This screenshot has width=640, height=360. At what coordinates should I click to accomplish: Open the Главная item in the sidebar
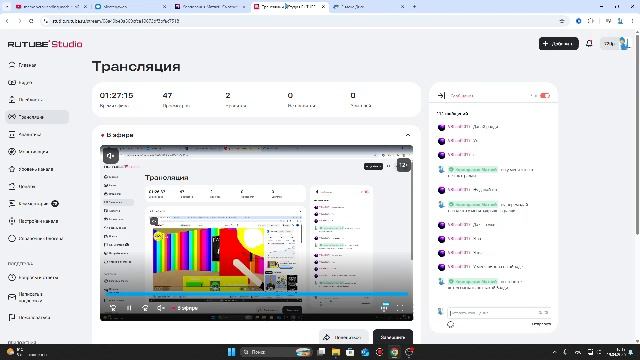(x=23, y=65)
